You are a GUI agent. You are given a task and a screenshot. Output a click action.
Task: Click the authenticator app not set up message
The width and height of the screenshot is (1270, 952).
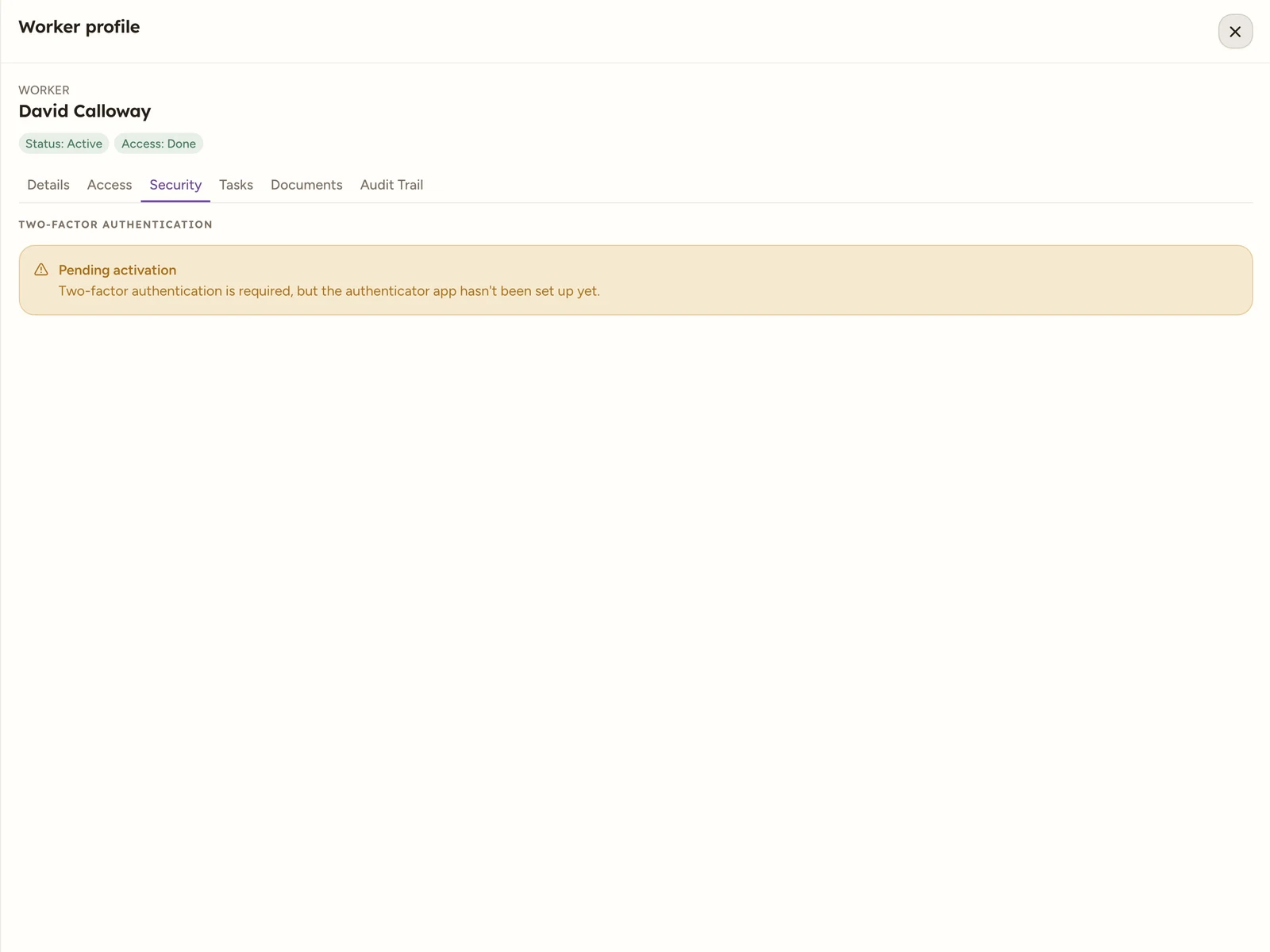[329, 291]
